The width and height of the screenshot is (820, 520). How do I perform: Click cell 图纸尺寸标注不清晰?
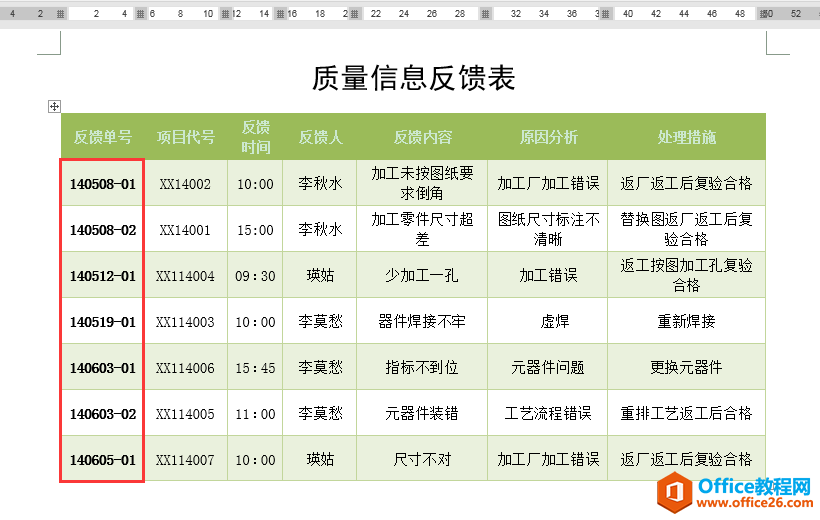[x=548, y=229]
